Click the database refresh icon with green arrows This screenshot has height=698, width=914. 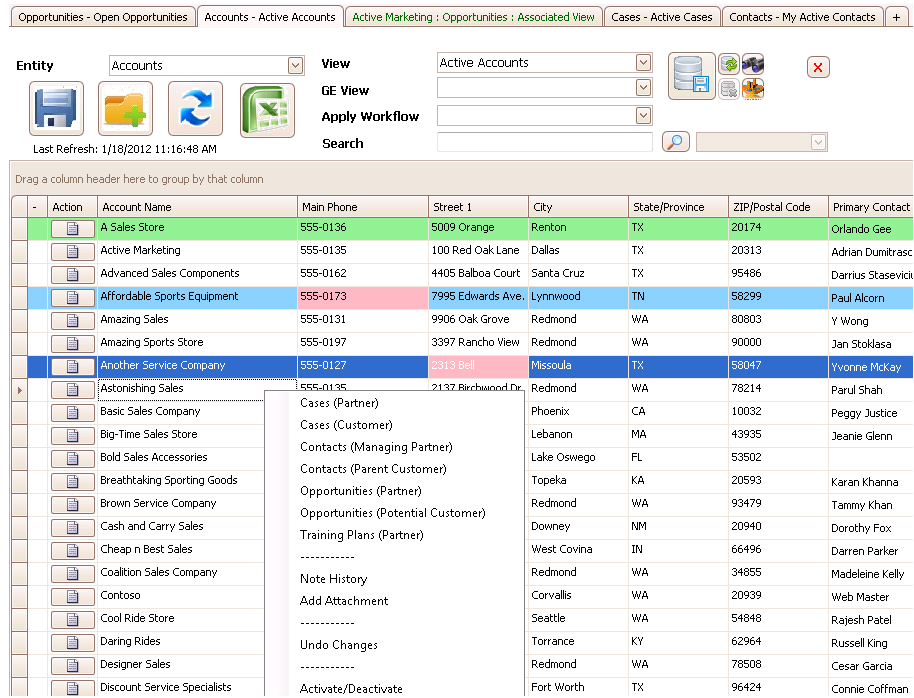pos(728,62)
